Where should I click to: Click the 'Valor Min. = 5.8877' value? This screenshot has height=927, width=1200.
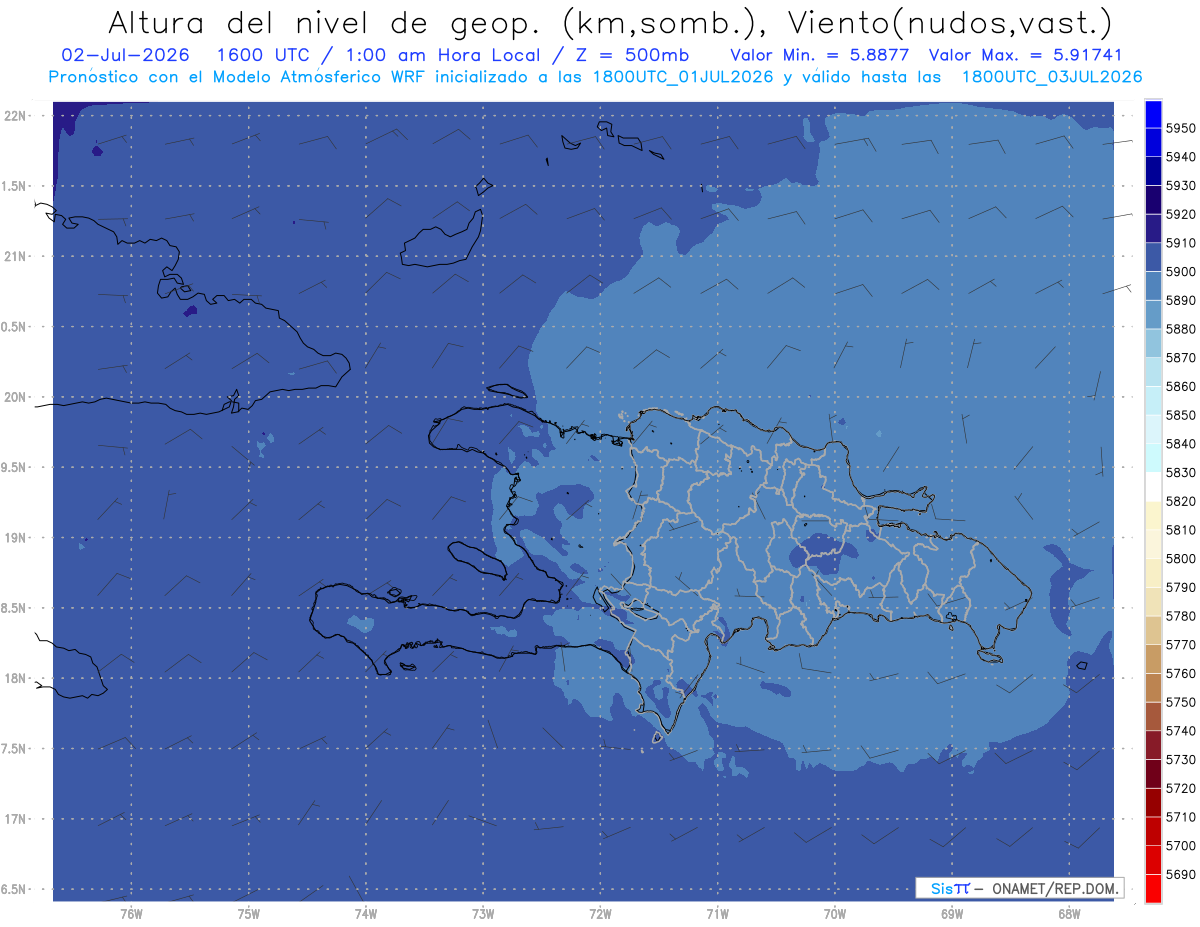coord(819,55)
